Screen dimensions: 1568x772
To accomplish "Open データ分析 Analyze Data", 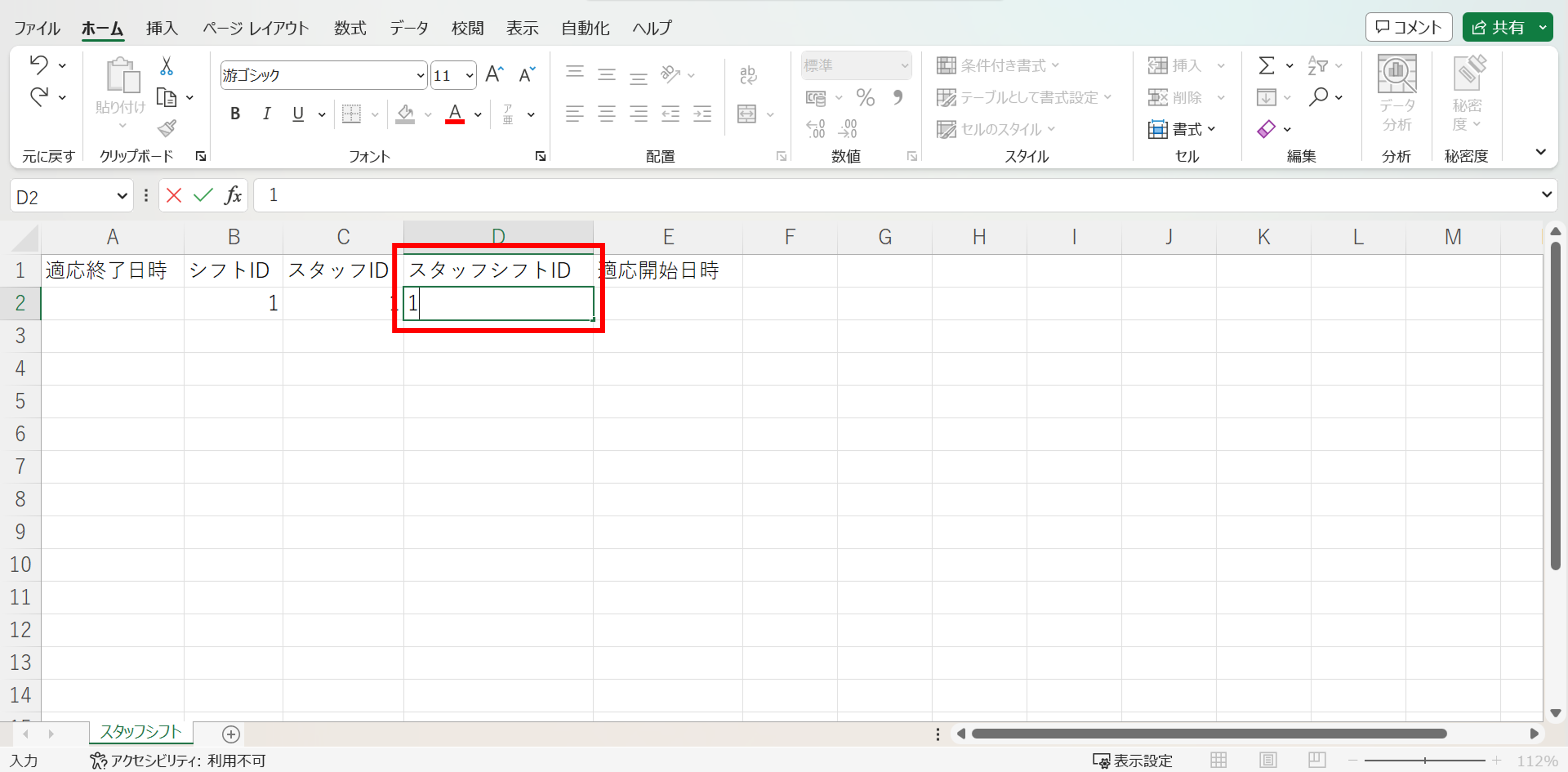I will point(1396,94).
